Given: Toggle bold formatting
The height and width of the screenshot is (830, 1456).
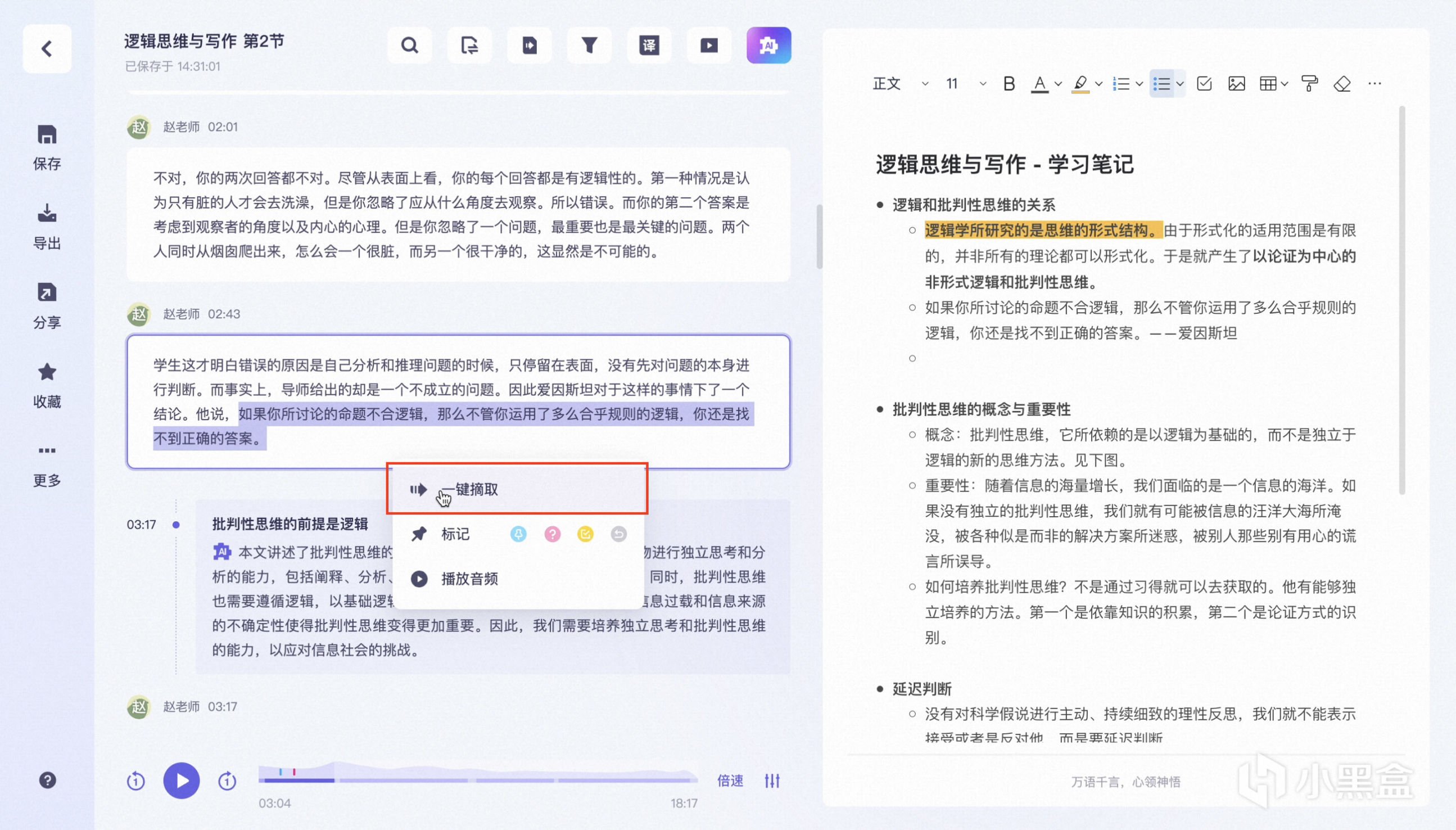Looking at the screenshot, I should coord(1009,84).
